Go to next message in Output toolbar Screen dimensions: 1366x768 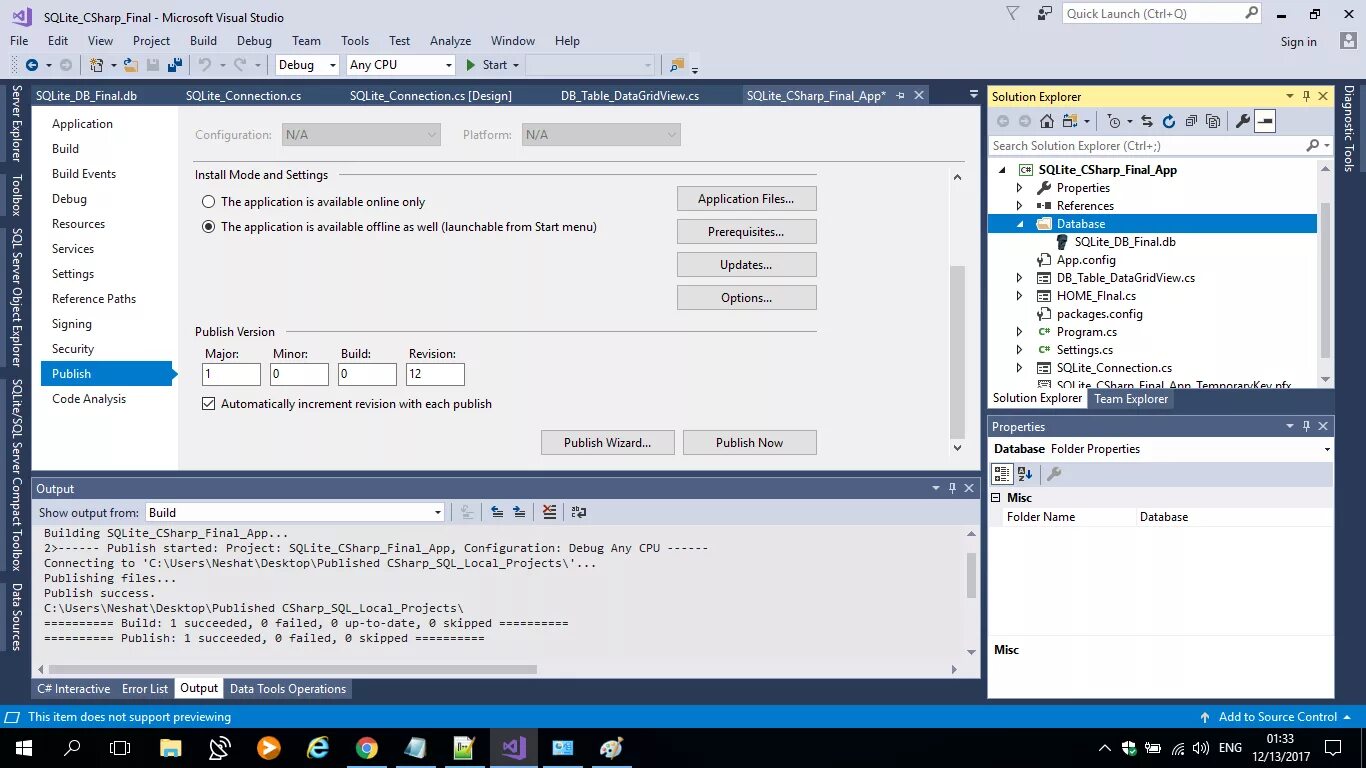[519, 512]
